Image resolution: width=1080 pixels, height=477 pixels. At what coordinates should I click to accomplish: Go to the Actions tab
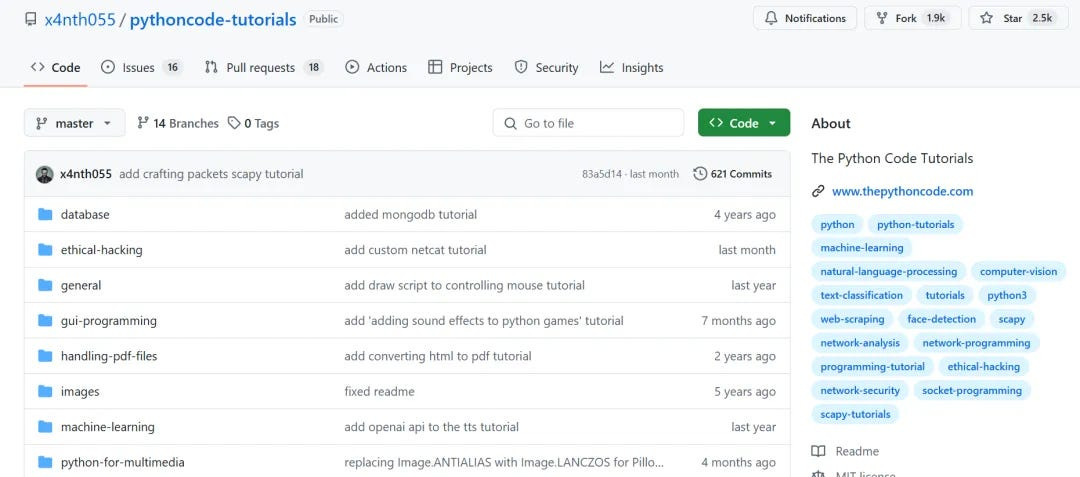[376, 67]
